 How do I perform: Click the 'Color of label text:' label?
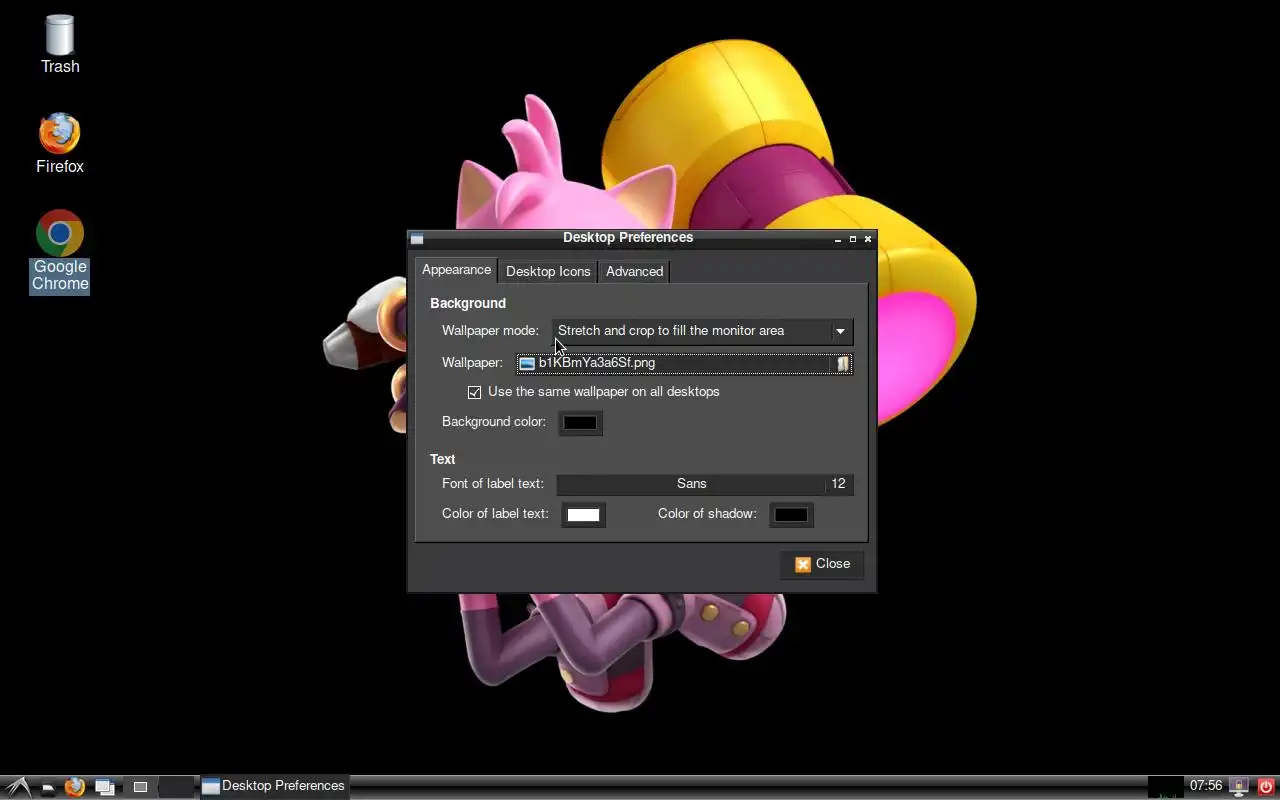point(495,514)
